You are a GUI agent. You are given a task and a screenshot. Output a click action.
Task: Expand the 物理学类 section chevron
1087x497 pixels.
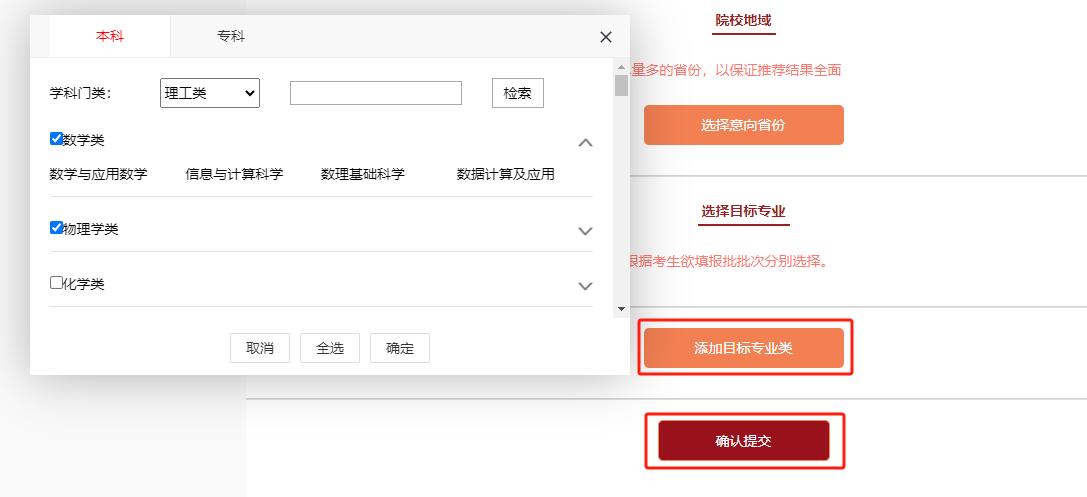586,231
